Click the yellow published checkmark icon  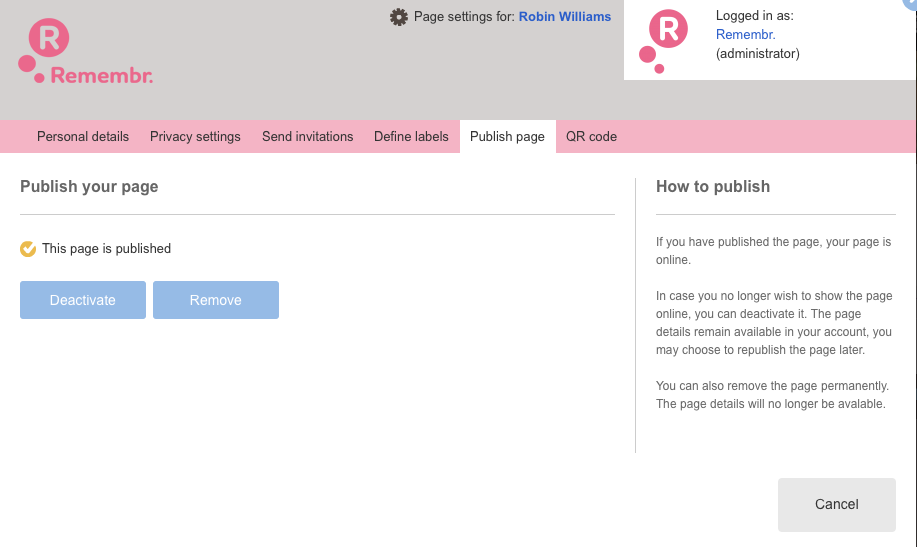28,249
